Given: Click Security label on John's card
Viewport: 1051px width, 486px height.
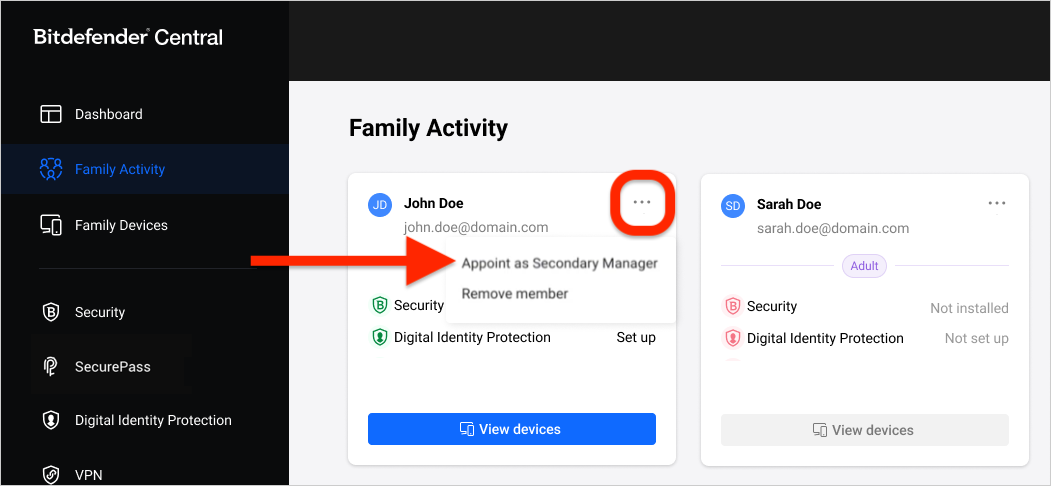Looking at the screenshot, I should (x=418, y=305).
